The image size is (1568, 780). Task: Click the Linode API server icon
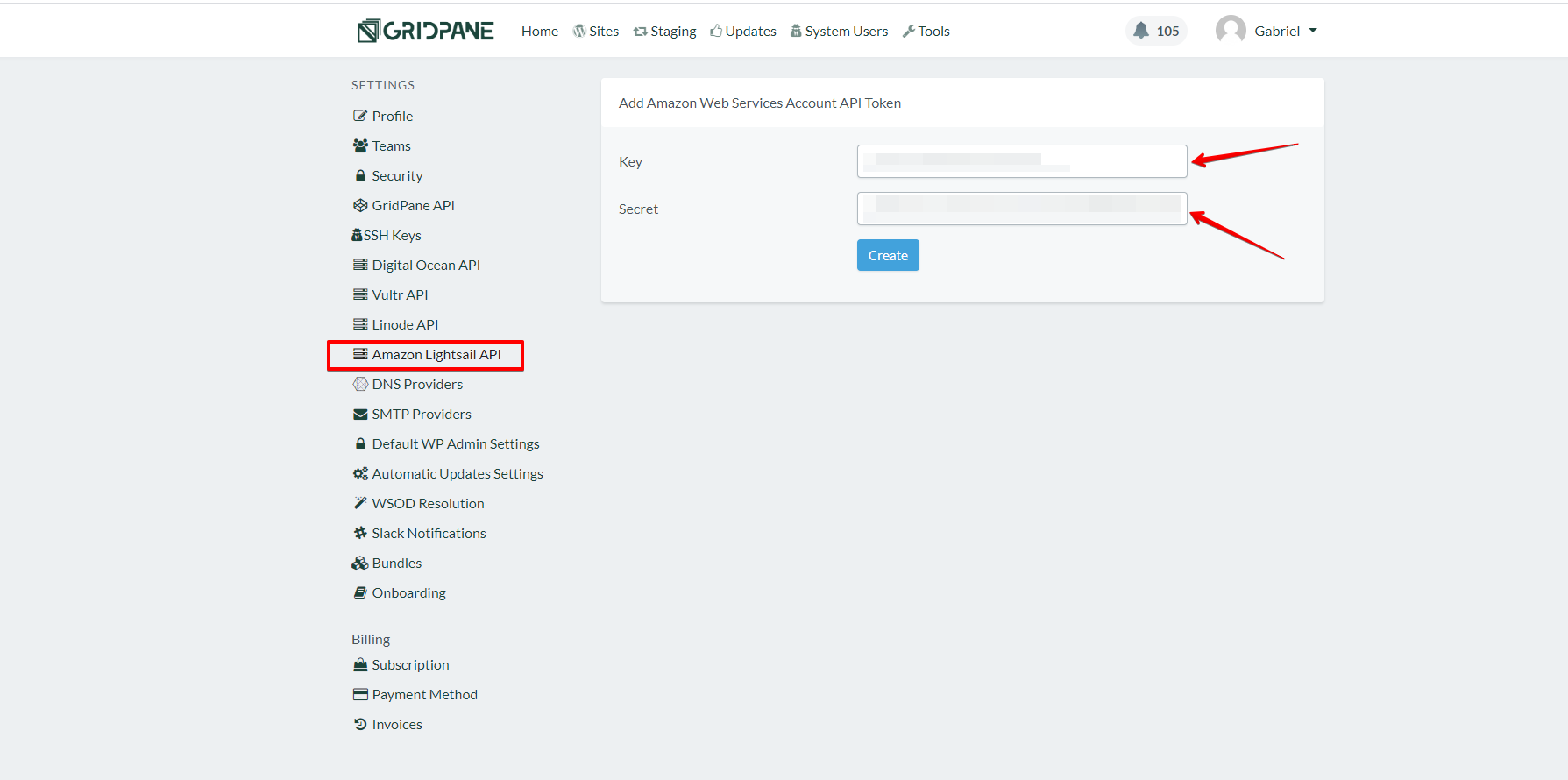pos(360,324)
